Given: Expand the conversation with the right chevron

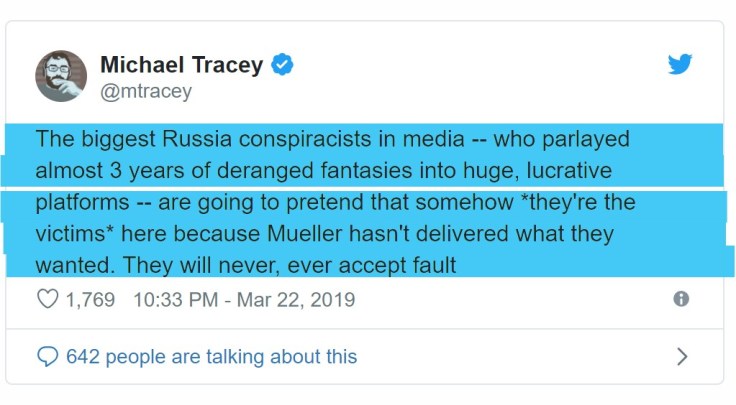Looking at the screenshot, I should (682, 356).
